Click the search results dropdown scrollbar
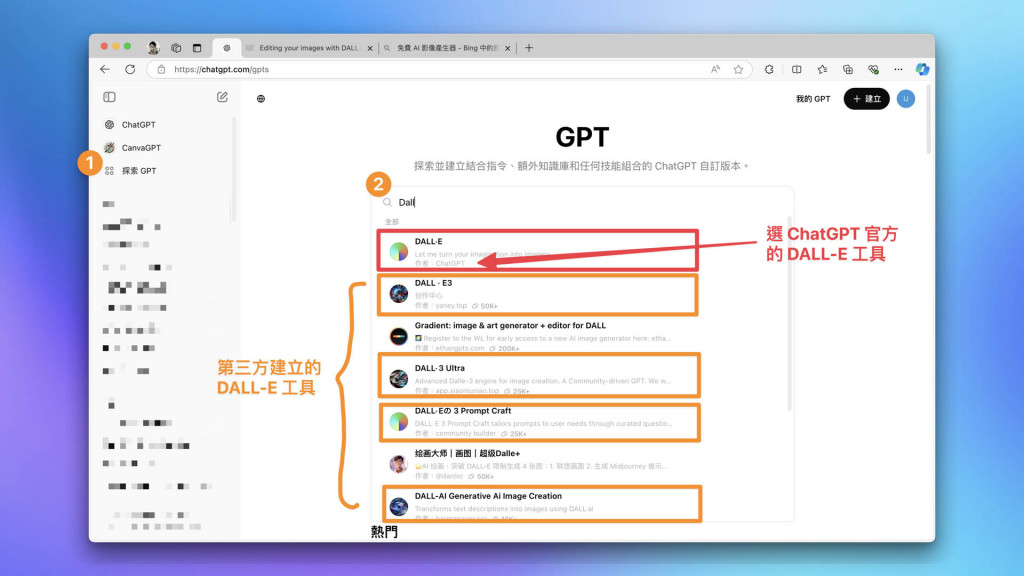The height and width of the screenshot is (576, 1024). click(790, 313)
